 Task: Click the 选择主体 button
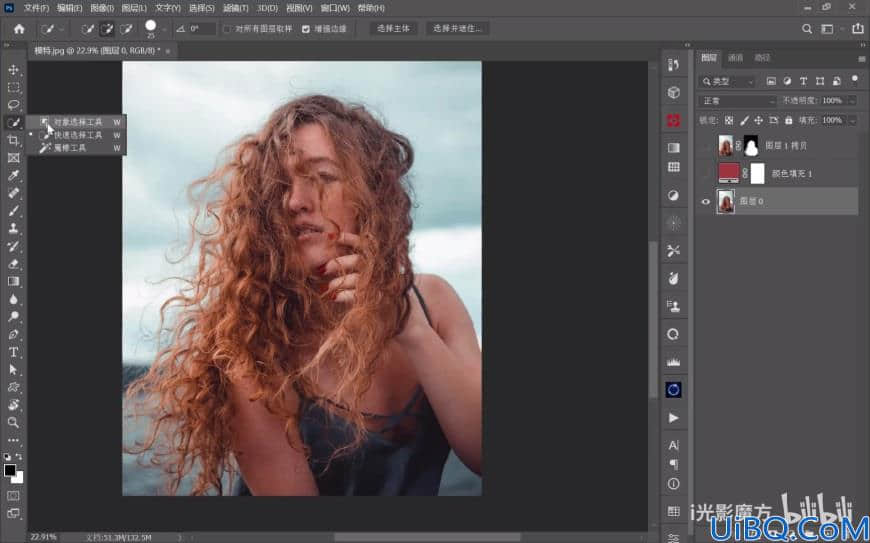coord(393,29)
